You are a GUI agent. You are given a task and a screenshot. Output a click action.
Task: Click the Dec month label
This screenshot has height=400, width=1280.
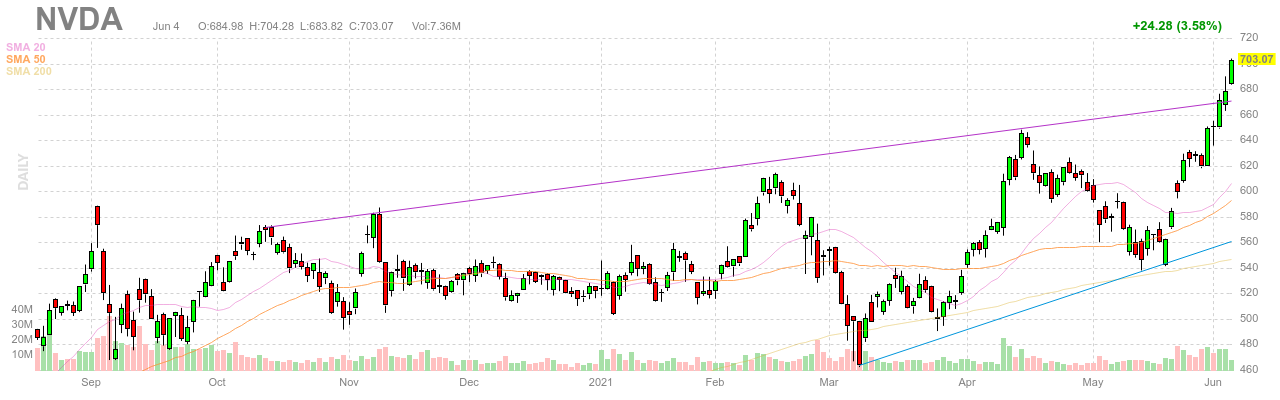tap(469, 382)
